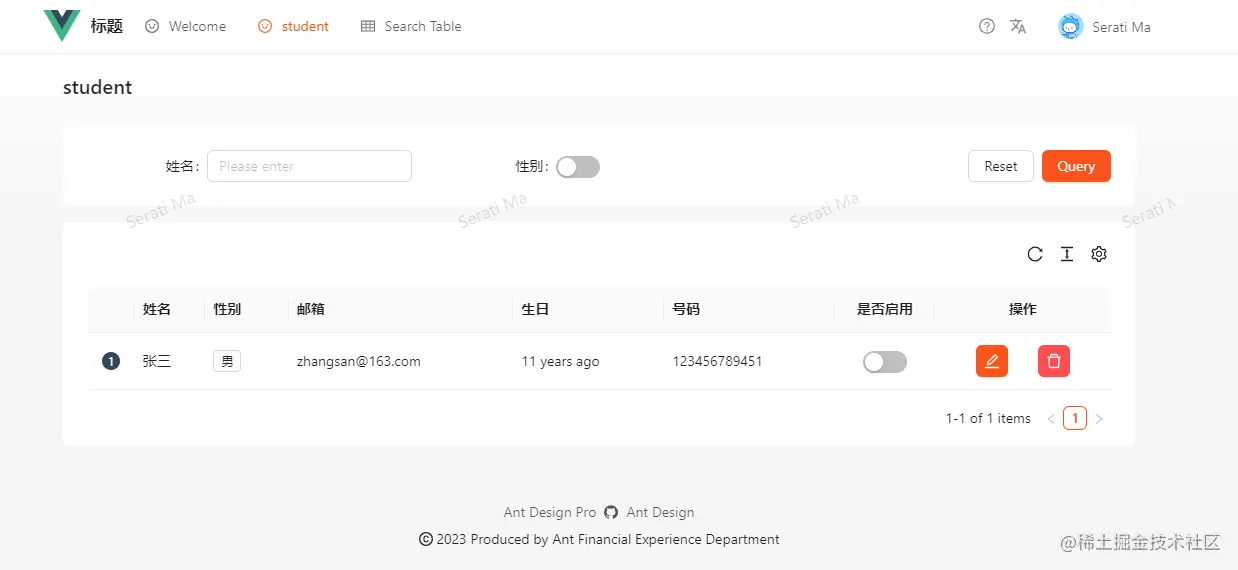Open the help question-mark icon
1238x570 pixels.
tap(987, 27)
